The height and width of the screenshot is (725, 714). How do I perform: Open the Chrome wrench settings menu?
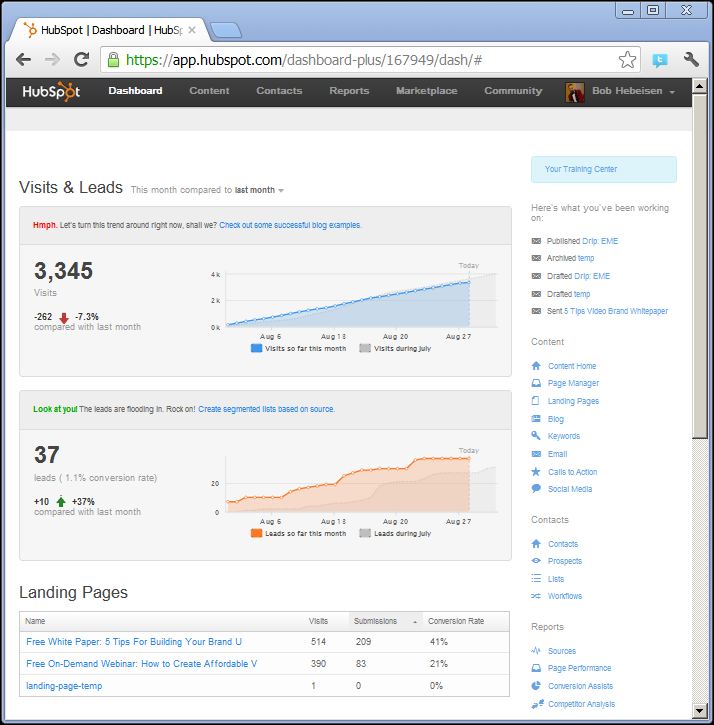pos(691,60)
